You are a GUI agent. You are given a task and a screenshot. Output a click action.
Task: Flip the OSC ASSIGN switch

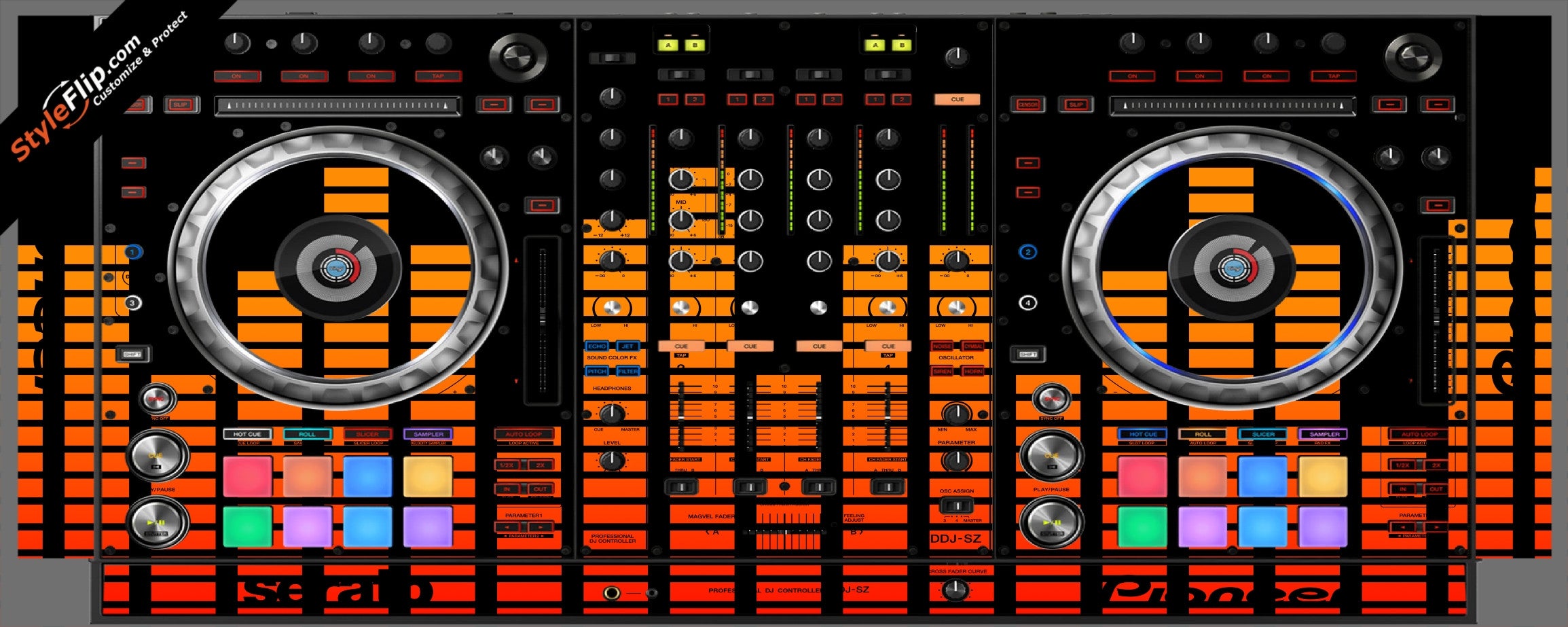(956, 505)
